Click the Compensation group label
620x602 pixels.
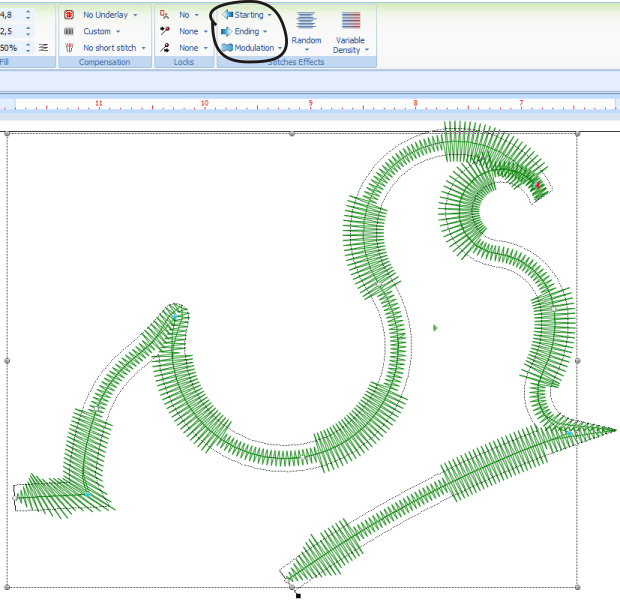click(104, 62)
